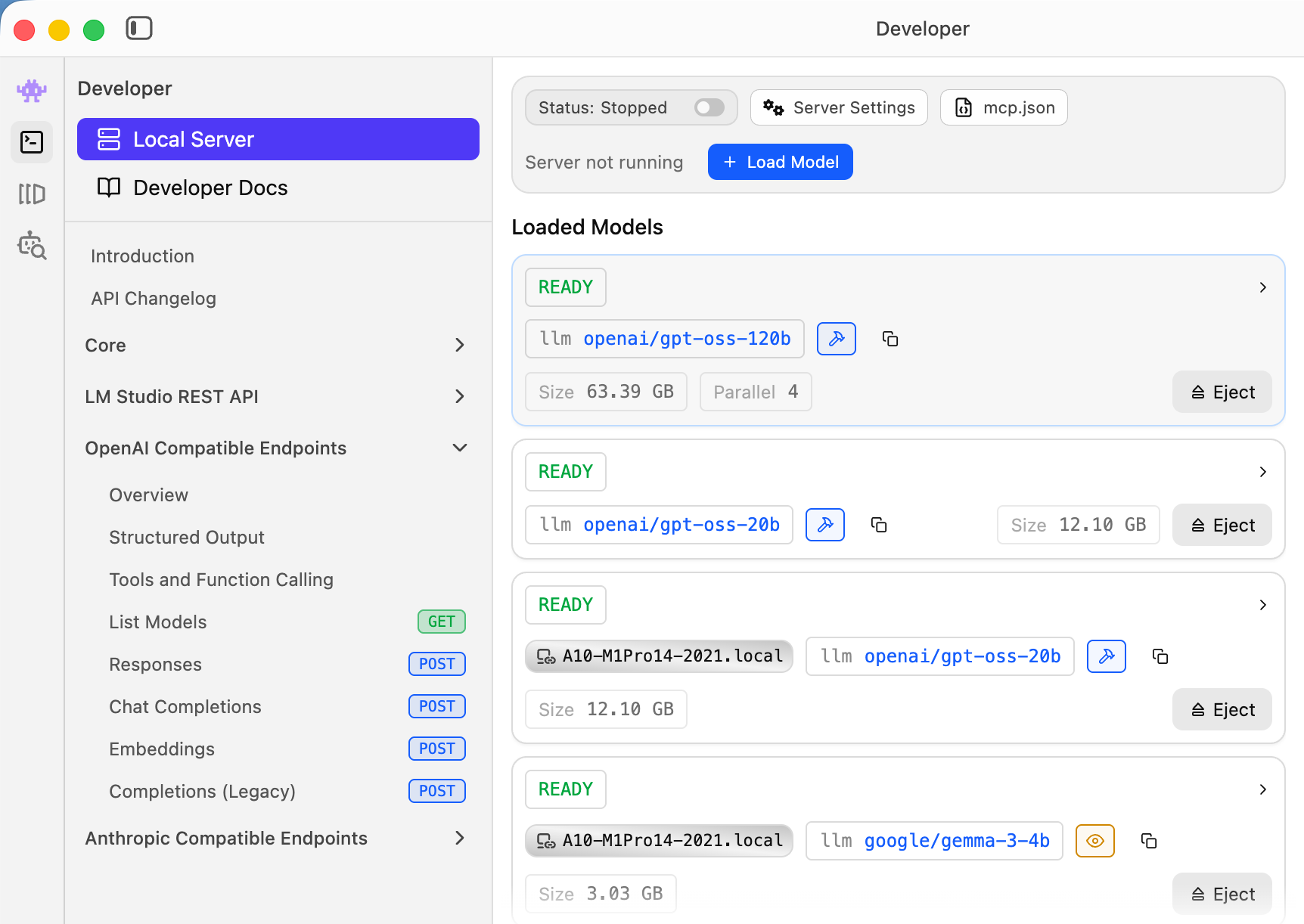Copy the openai/gpt-oss-120b model identifier
The width and height of the screenshot is (1304, 924).
click(890, 339)
